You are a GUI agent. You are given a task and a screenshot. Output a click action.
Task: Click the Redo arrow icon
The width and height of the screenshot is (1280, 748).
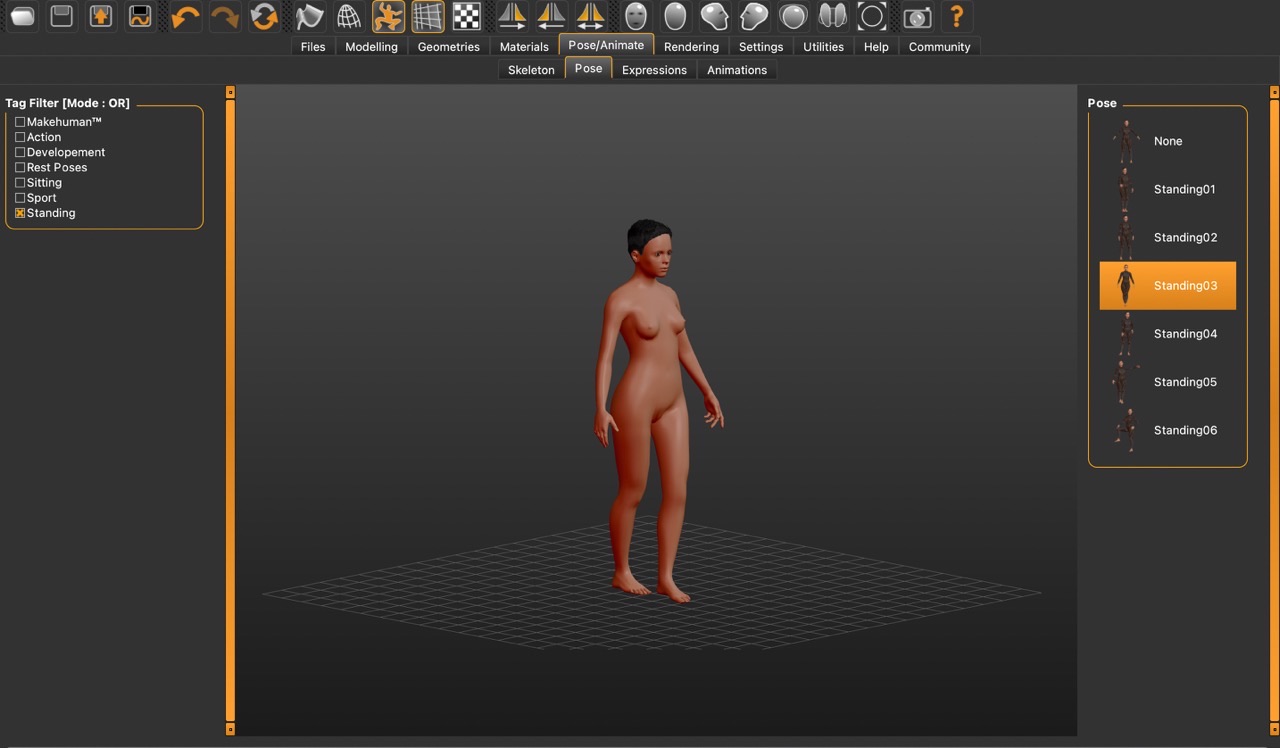click(224, 16)
